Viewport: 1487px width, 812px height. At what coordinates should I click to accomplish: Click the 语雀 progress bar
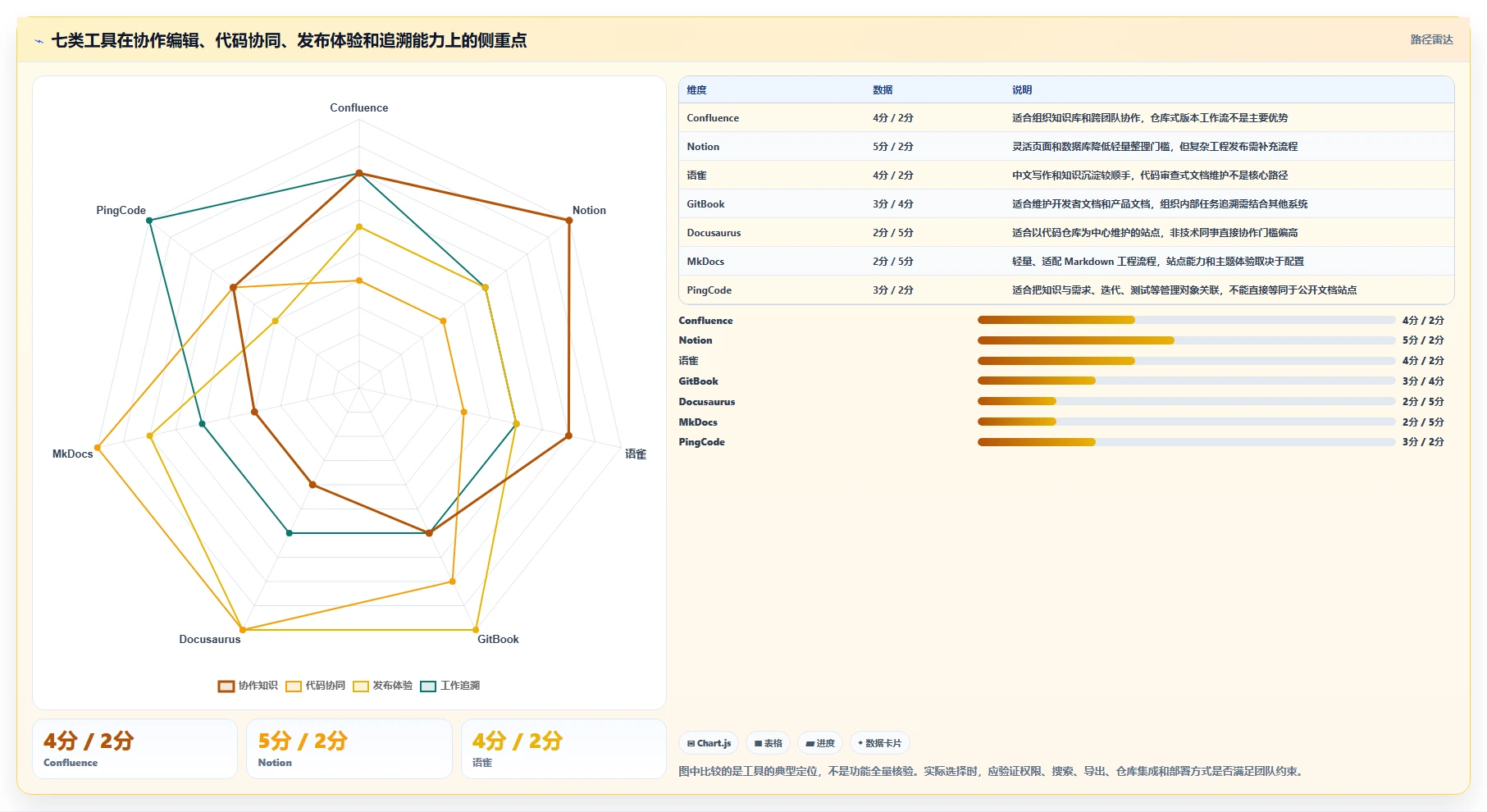point(1186,361)
